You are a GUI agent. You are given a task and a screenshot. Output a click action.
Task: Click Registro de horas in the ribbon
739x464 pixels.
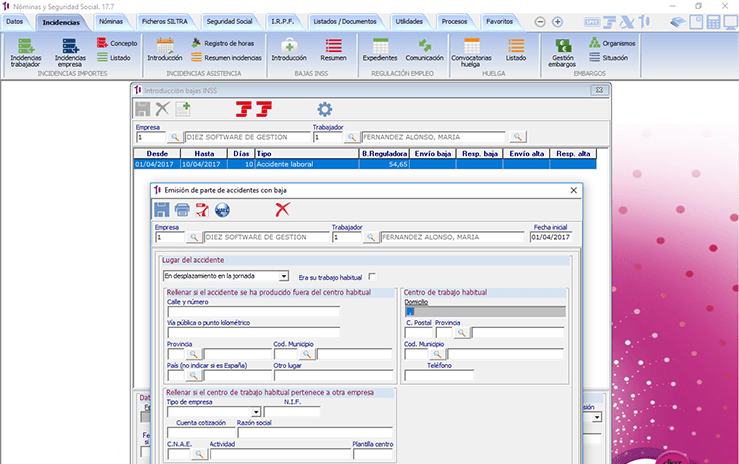[x=220, y=44]
